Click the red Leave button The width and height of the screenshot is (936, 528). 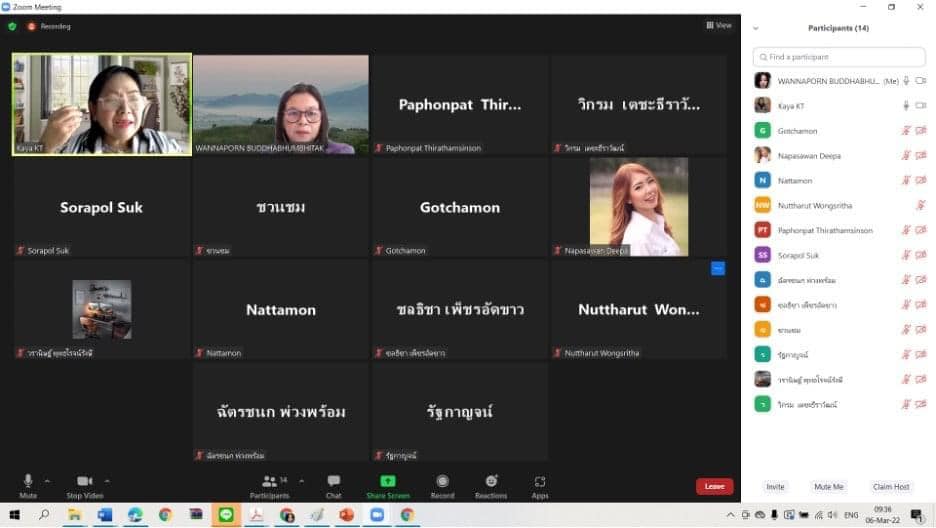(714, 486)
